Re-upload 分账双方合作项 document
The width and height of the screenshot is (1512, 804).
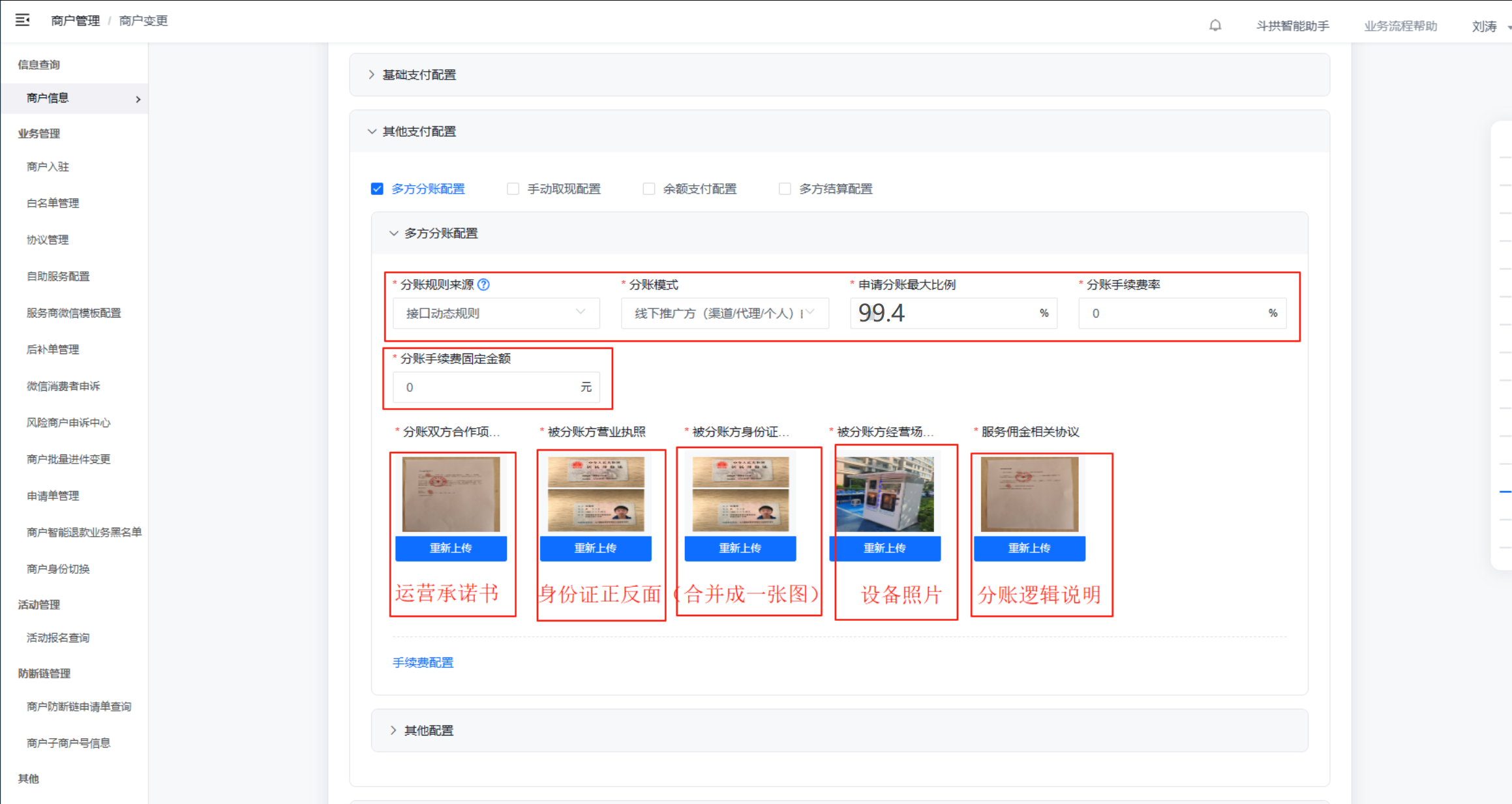click(451, 548)
